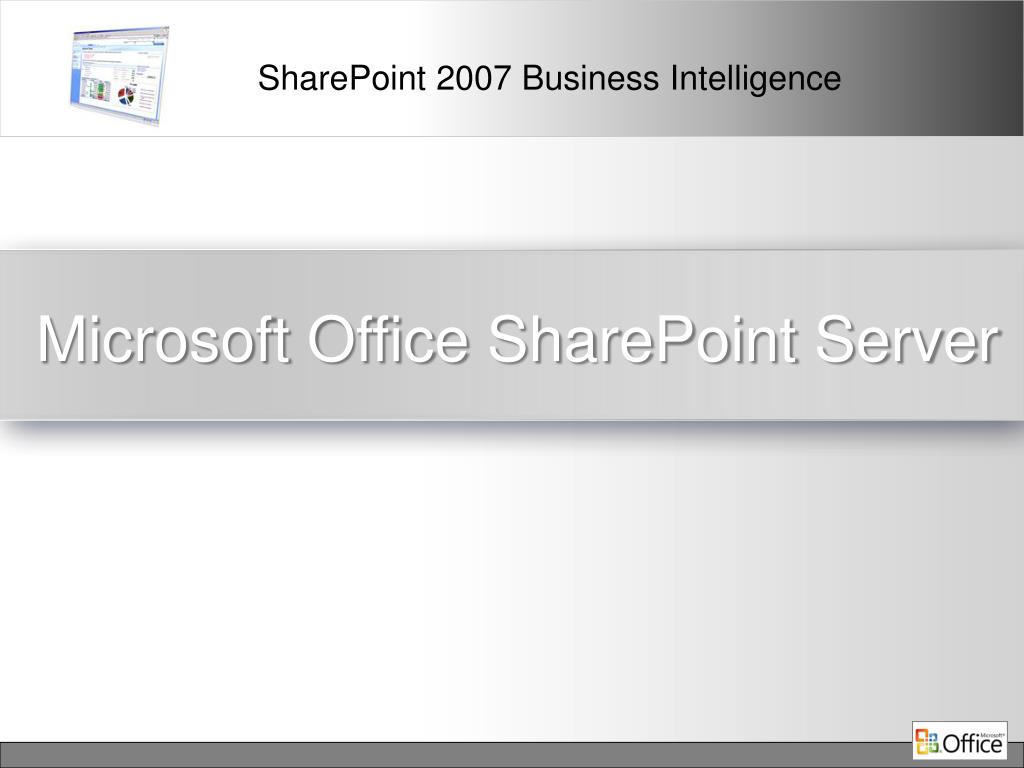Open the SharePoint dashboard screenshot thumbnail

tap(120, 76)
